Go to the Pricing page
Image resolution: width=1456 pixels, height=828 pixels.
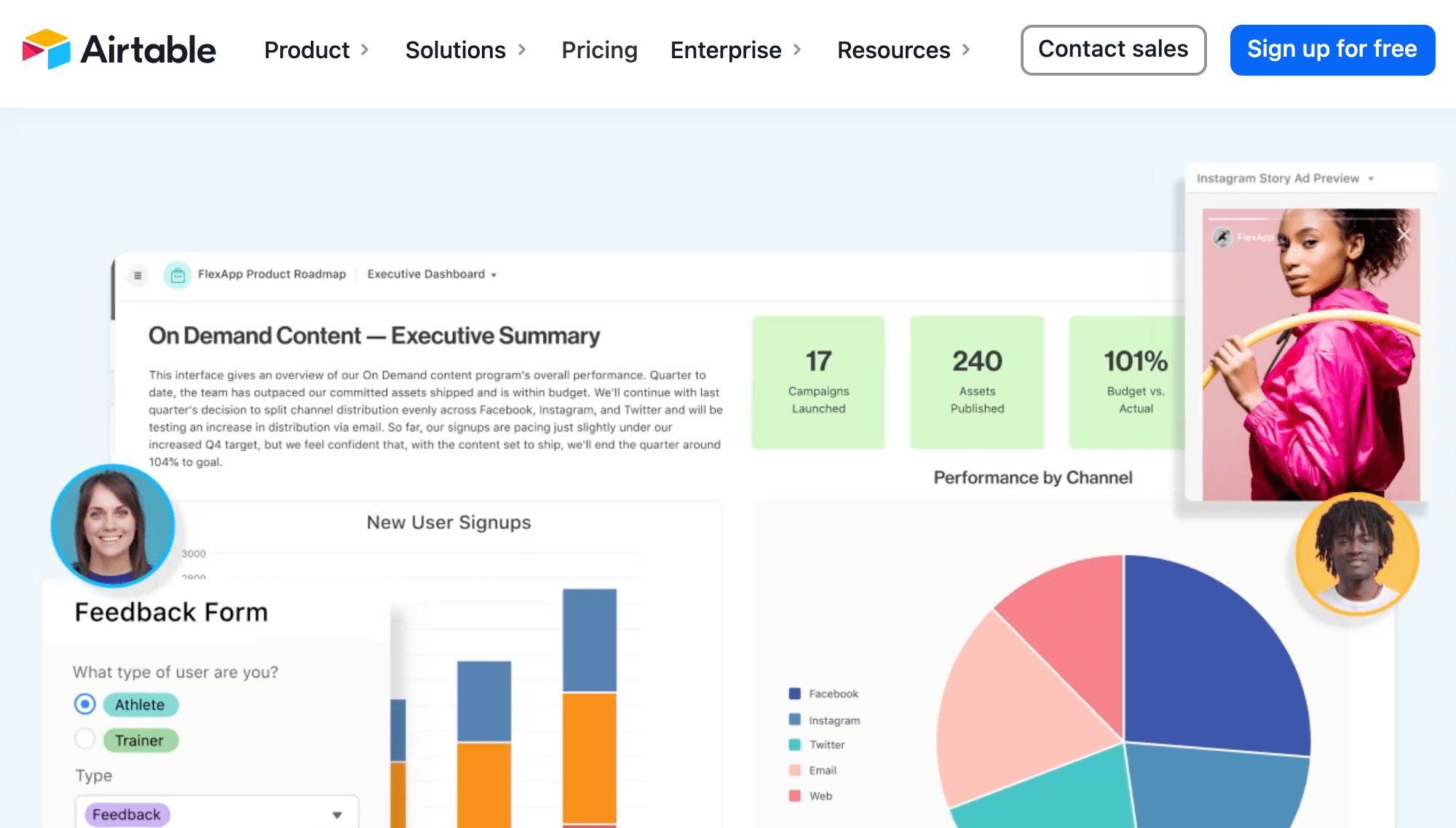[x=599, y=50]
